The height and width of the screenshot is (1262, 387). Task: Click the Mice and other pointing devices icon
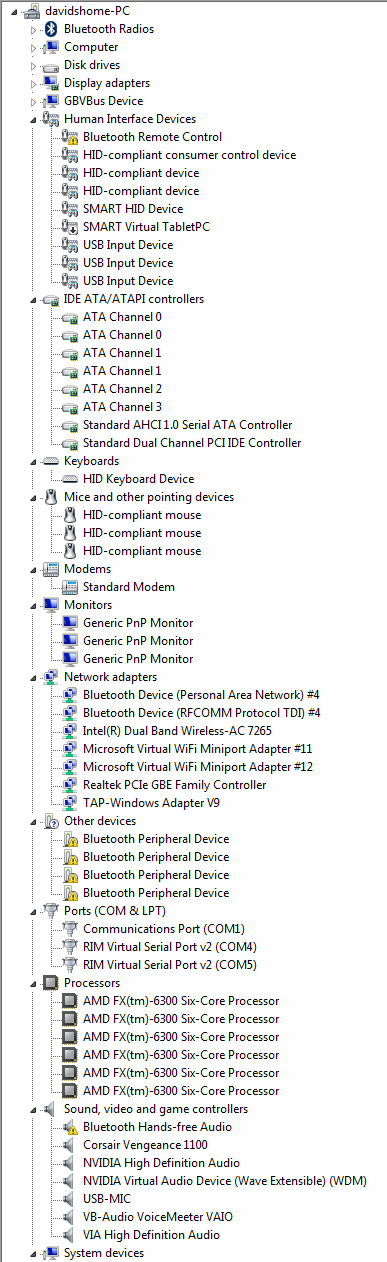[x=51, y=497]
